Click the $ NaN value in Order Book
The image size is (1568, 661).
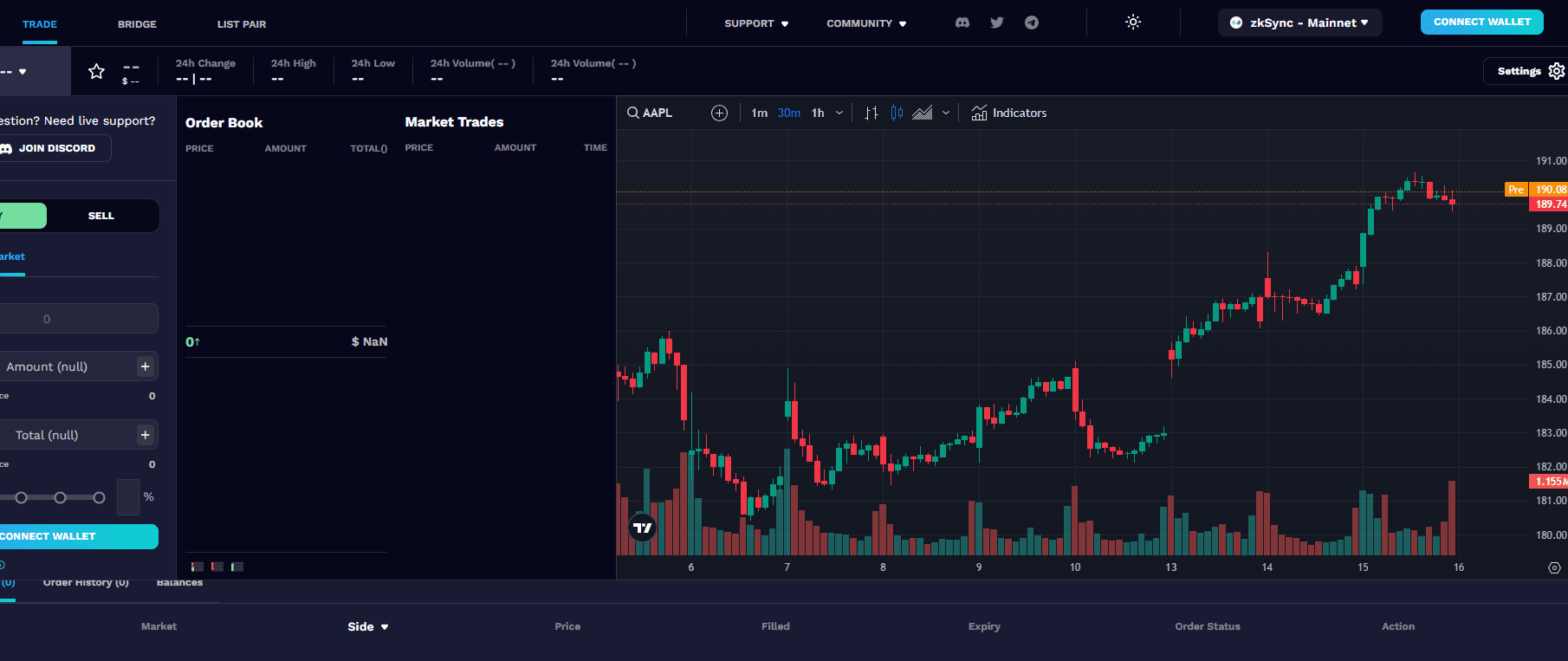369,341
